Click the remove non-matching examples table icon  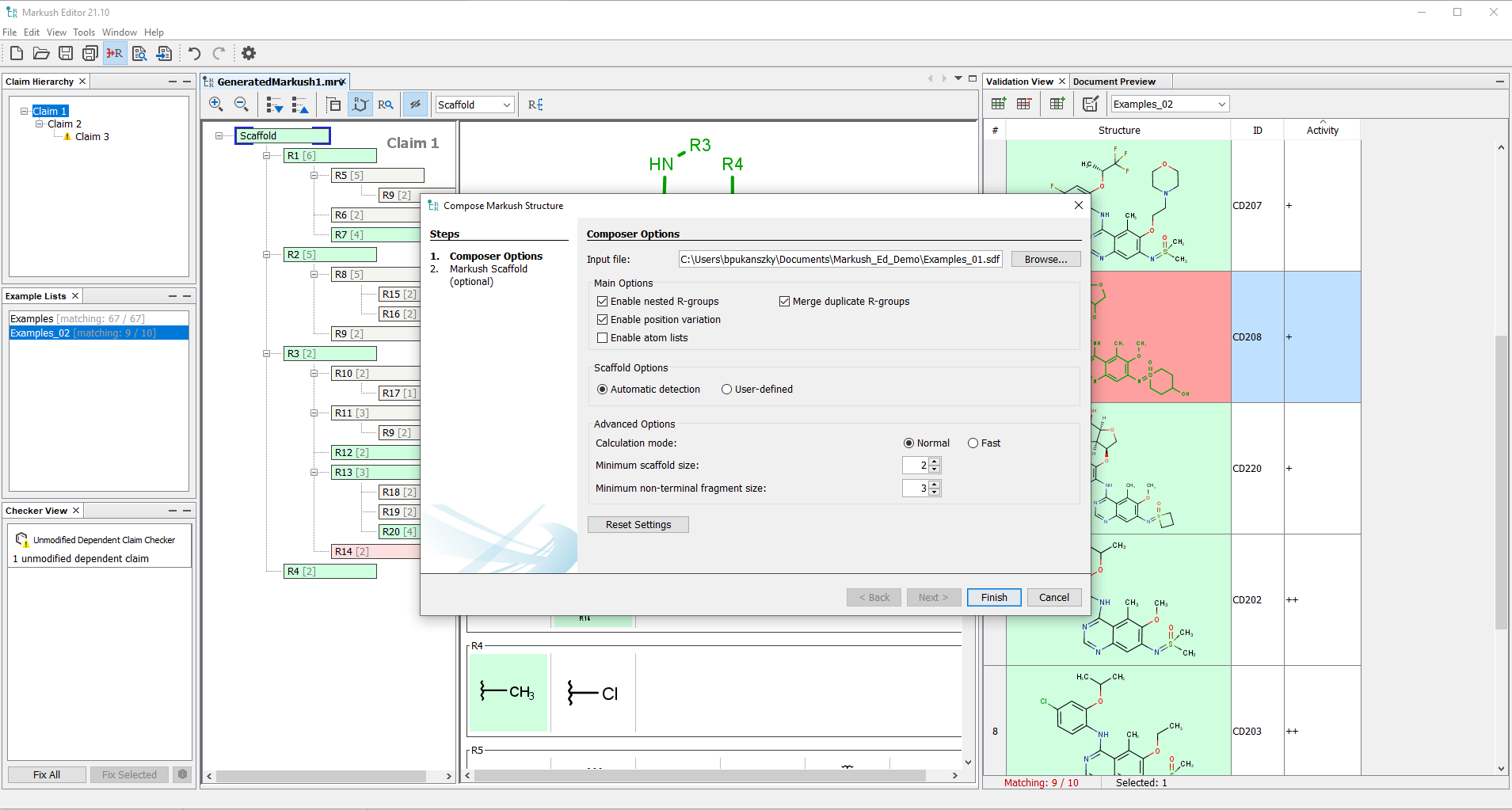pos(1024,103)
